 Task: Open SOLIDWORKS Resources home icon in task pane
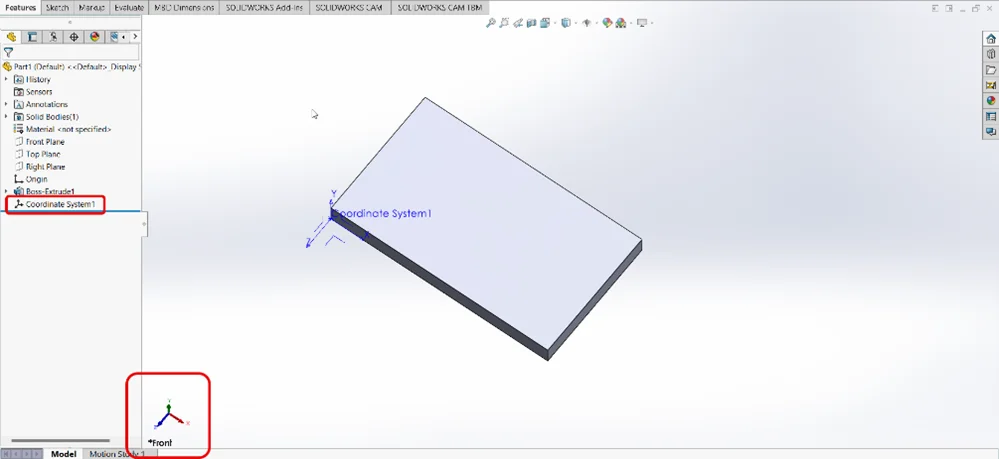[x=991, y=39]
